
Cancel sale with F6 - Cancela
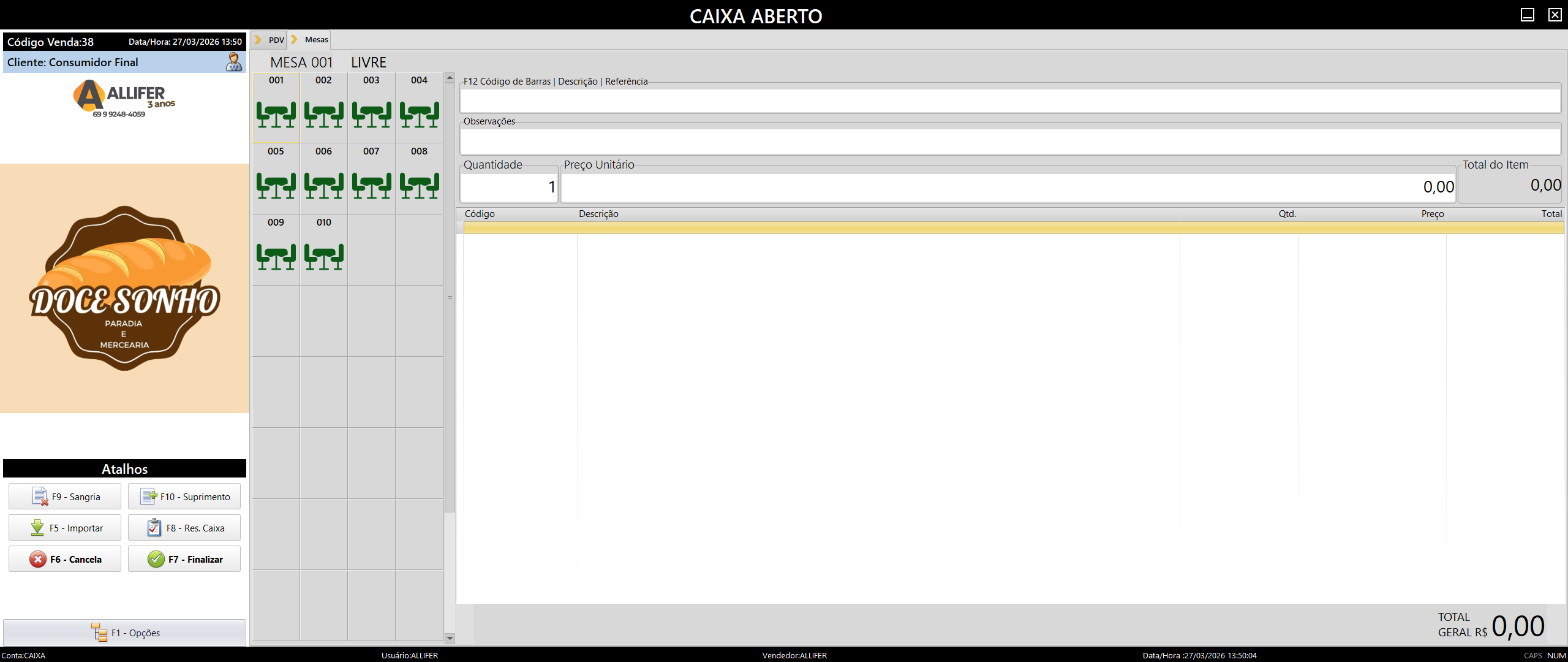(65, 559)
